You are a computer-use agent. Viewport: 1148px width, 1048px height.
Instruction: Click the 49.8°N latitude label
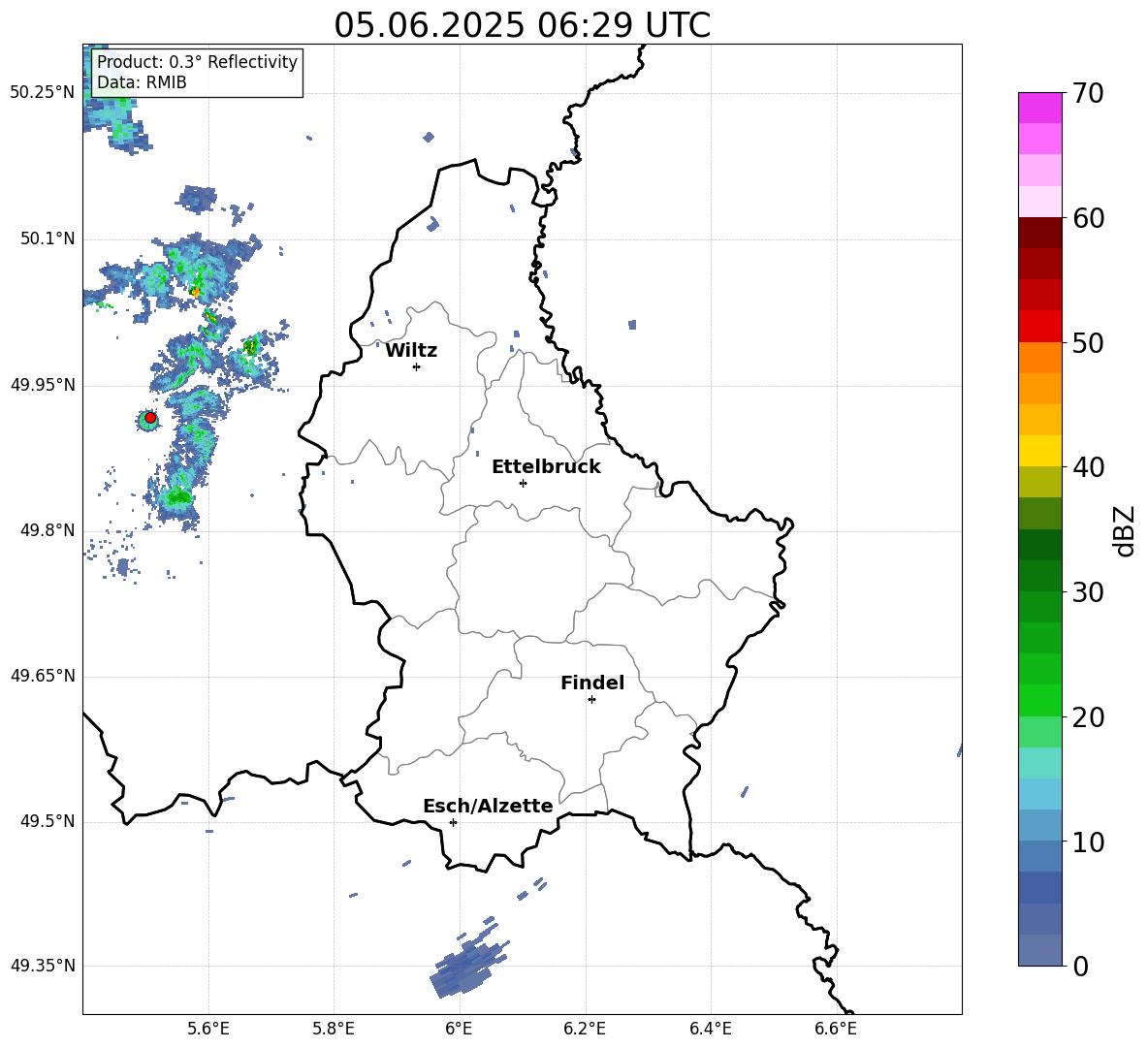(48, 530)
